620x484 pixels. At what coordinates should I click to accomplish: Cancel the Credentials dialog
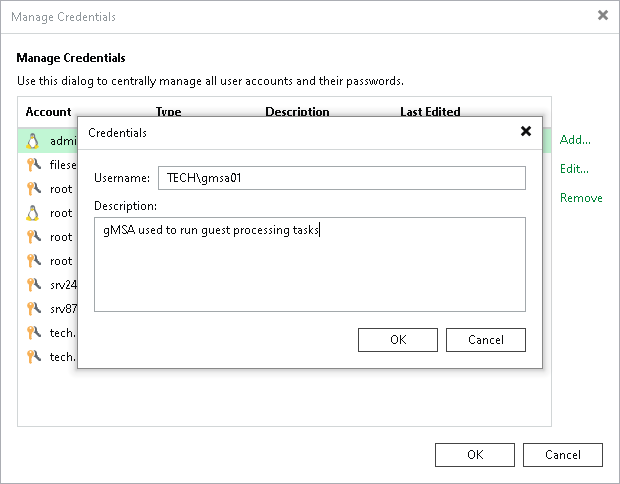(486, 340)
